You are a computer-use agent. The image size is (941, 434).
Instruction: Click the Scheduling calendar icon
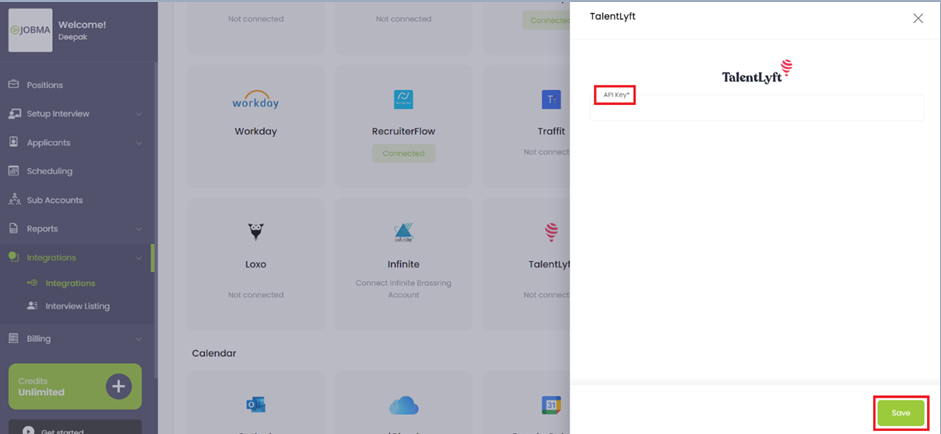click(x=13, y=171)
